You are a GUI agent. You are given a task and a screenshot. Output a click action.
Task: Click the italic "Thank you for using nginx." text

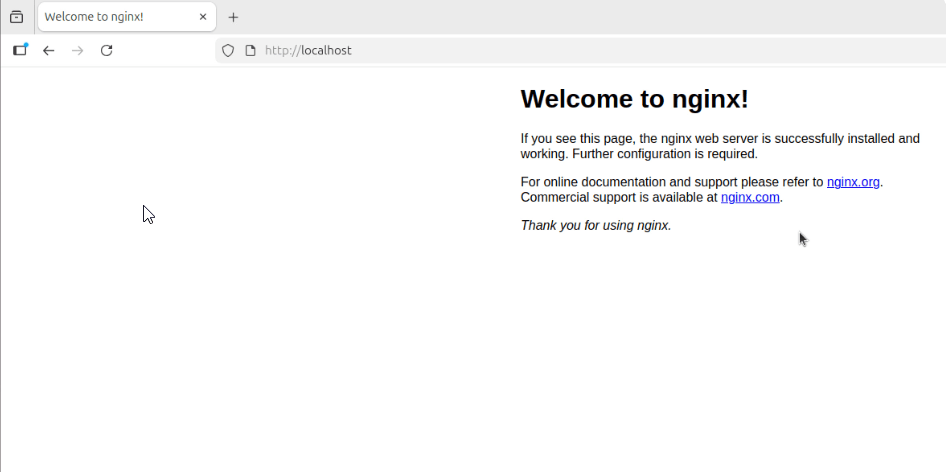click(595, 225)
